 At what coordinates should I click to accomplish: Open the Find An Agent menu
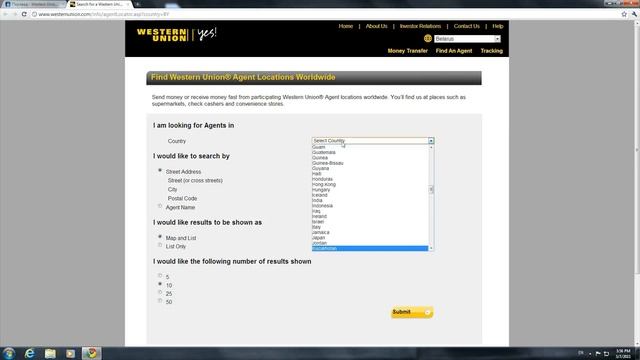(454, 51)
